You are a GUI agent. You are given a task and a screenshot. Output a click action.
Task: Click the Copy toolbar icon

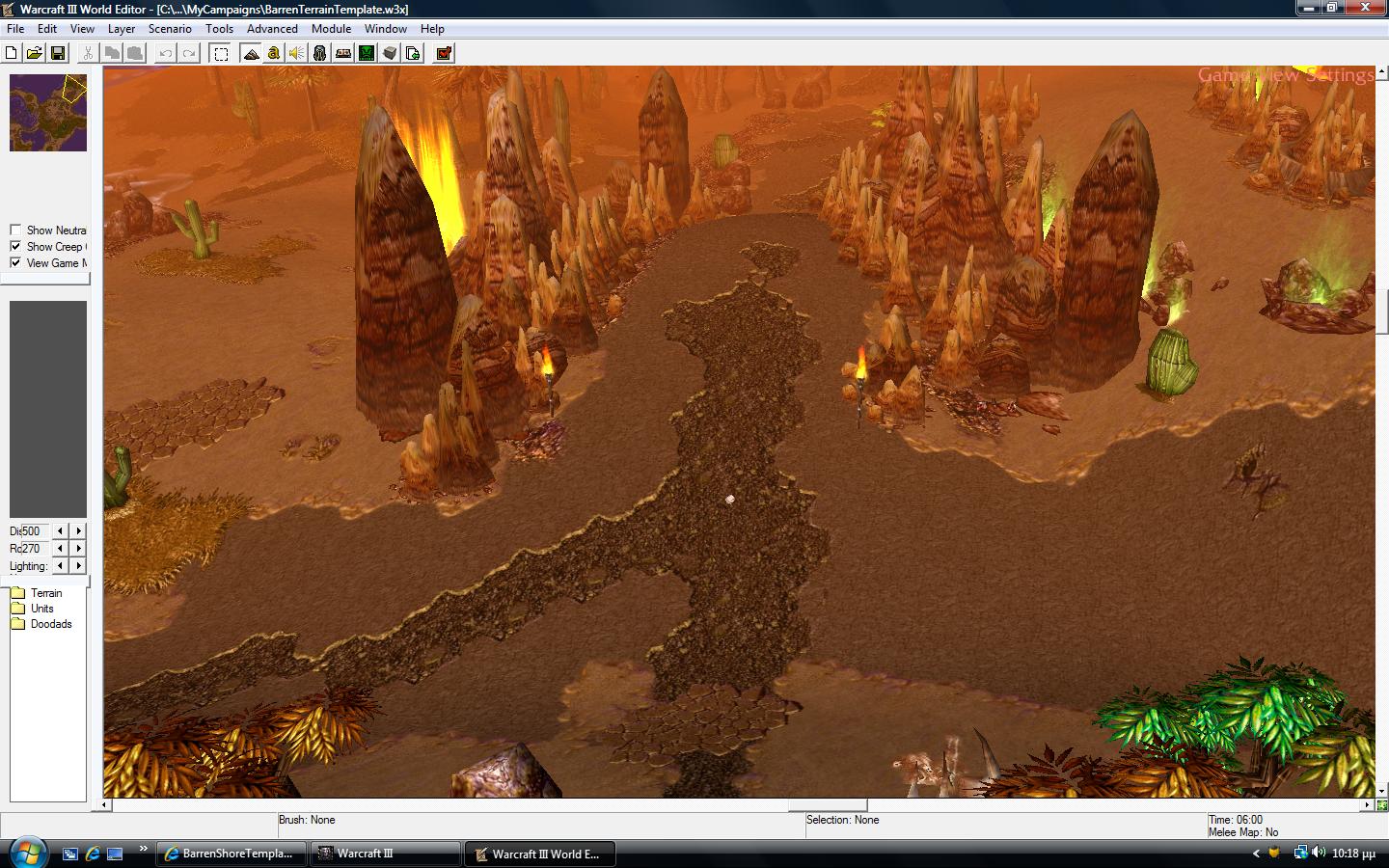[112, 53]
